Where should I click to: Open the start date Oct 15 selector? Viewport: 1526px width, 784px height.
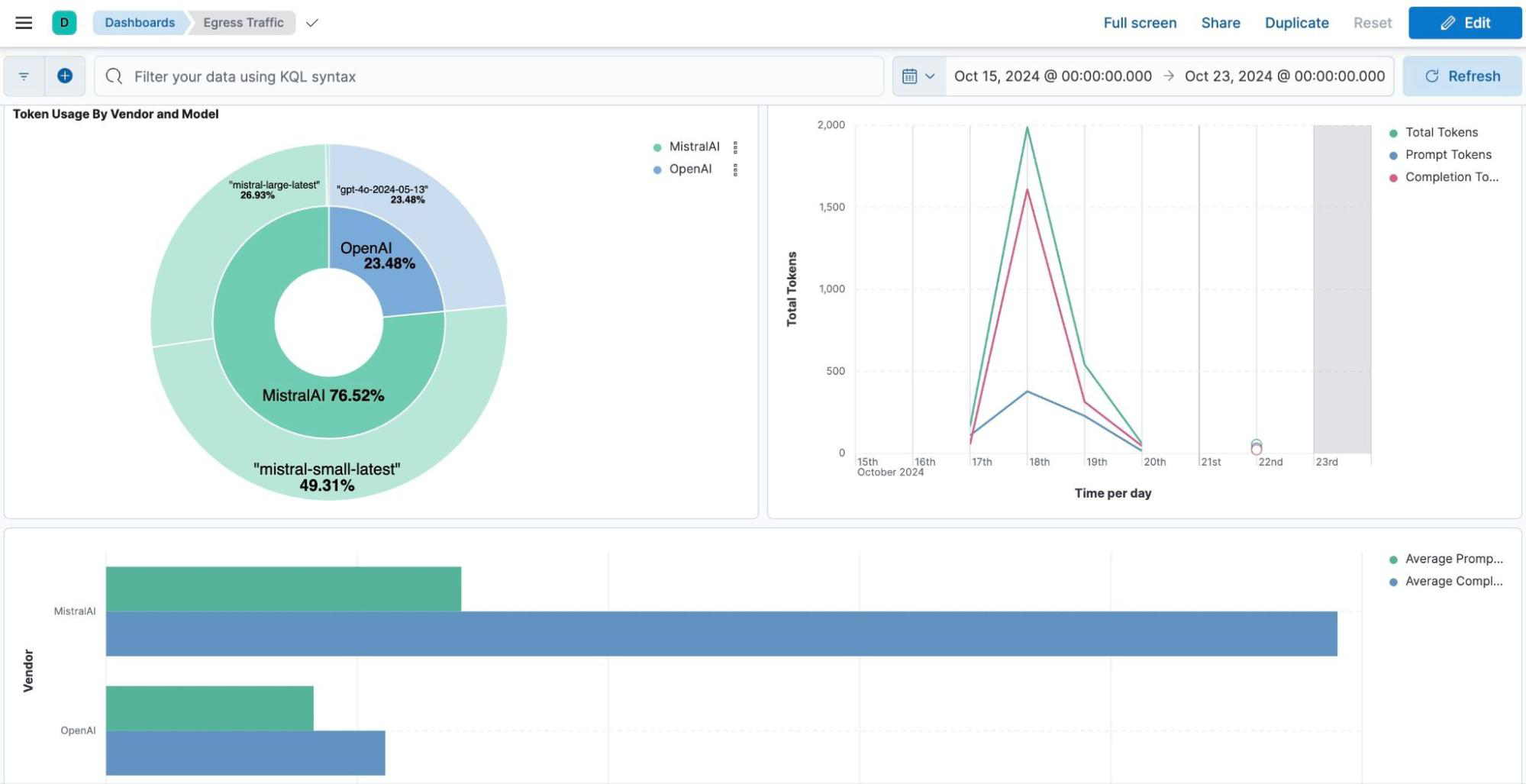[1053, 76]
